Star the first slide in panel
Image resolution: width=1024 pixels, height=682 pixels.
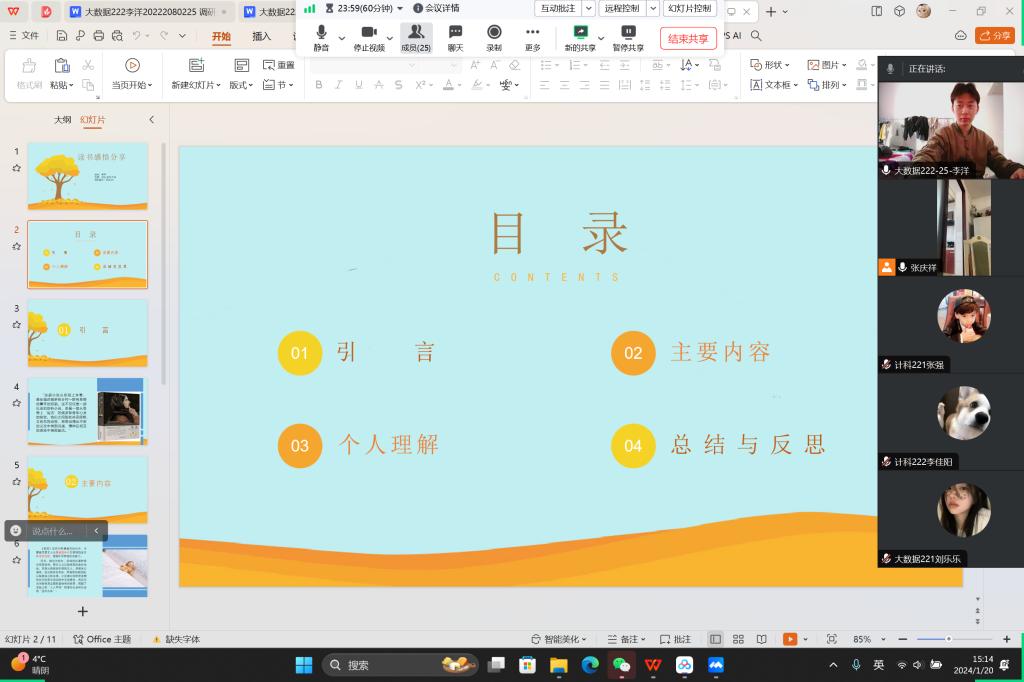16,168
